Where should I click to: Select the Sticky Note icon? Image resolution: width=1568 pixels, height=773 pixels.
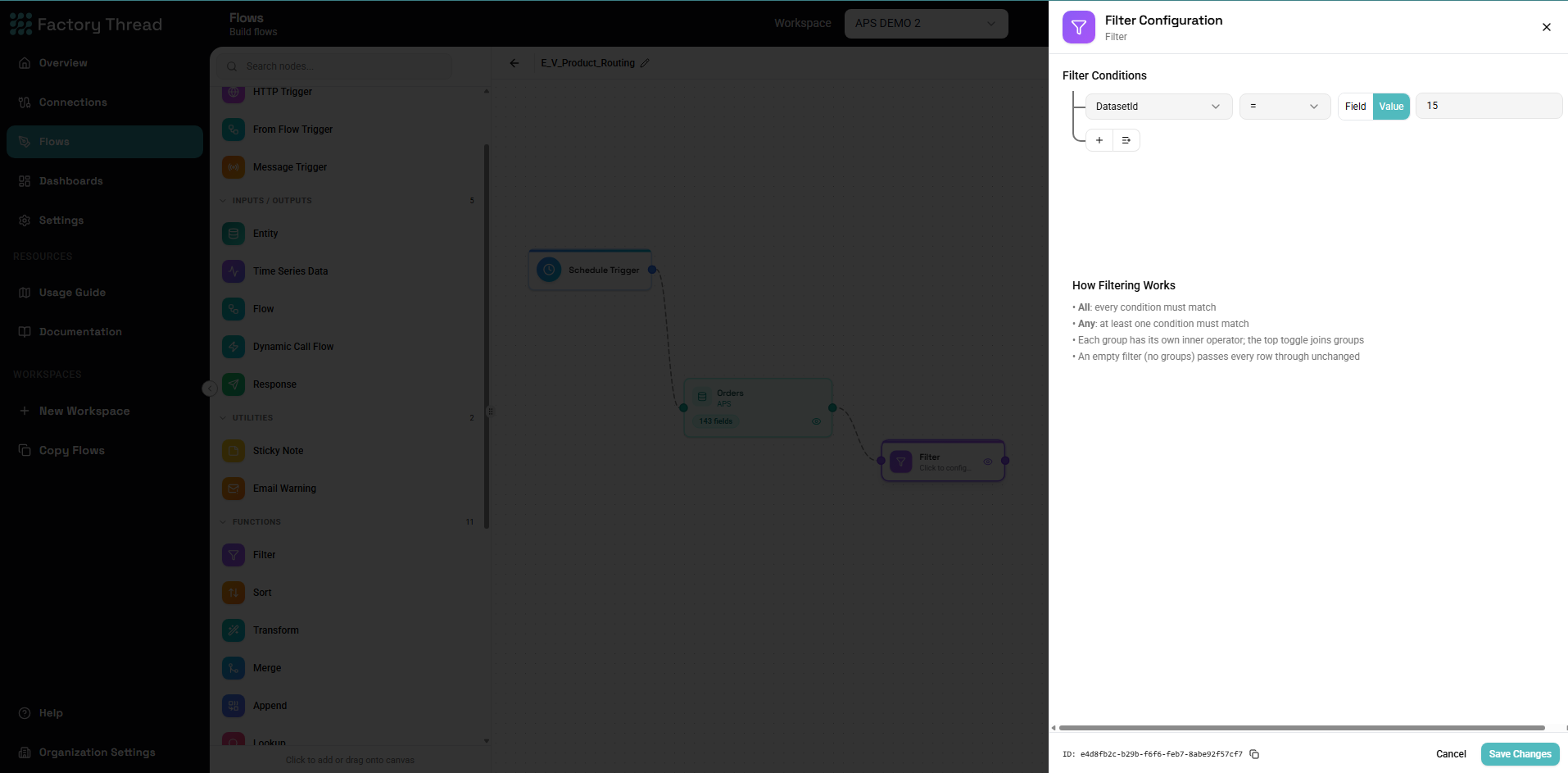[233, 451]
